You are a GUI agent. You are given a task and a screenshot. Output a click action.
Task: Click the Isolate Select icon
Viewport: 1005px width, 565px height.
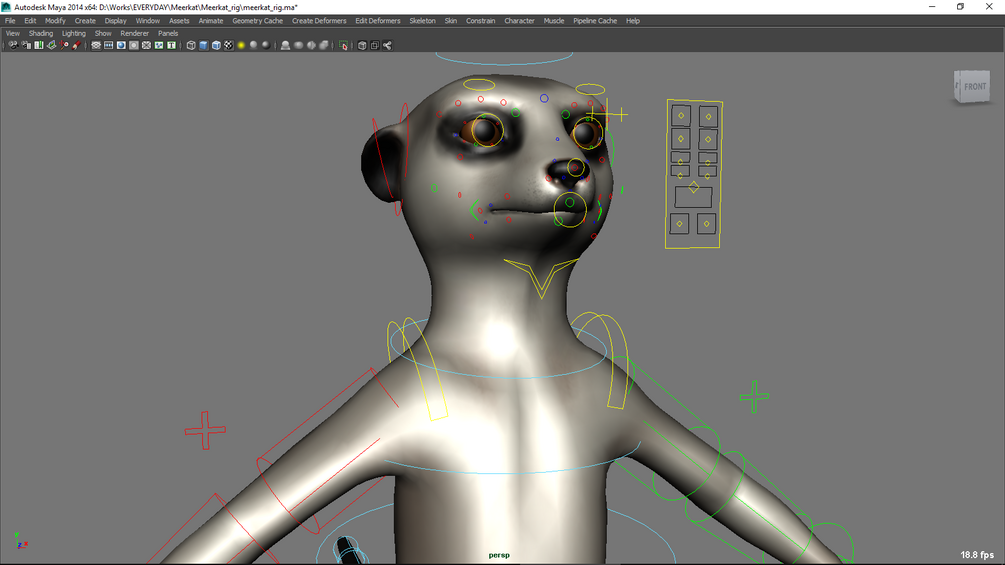click(x=344, y=45)
